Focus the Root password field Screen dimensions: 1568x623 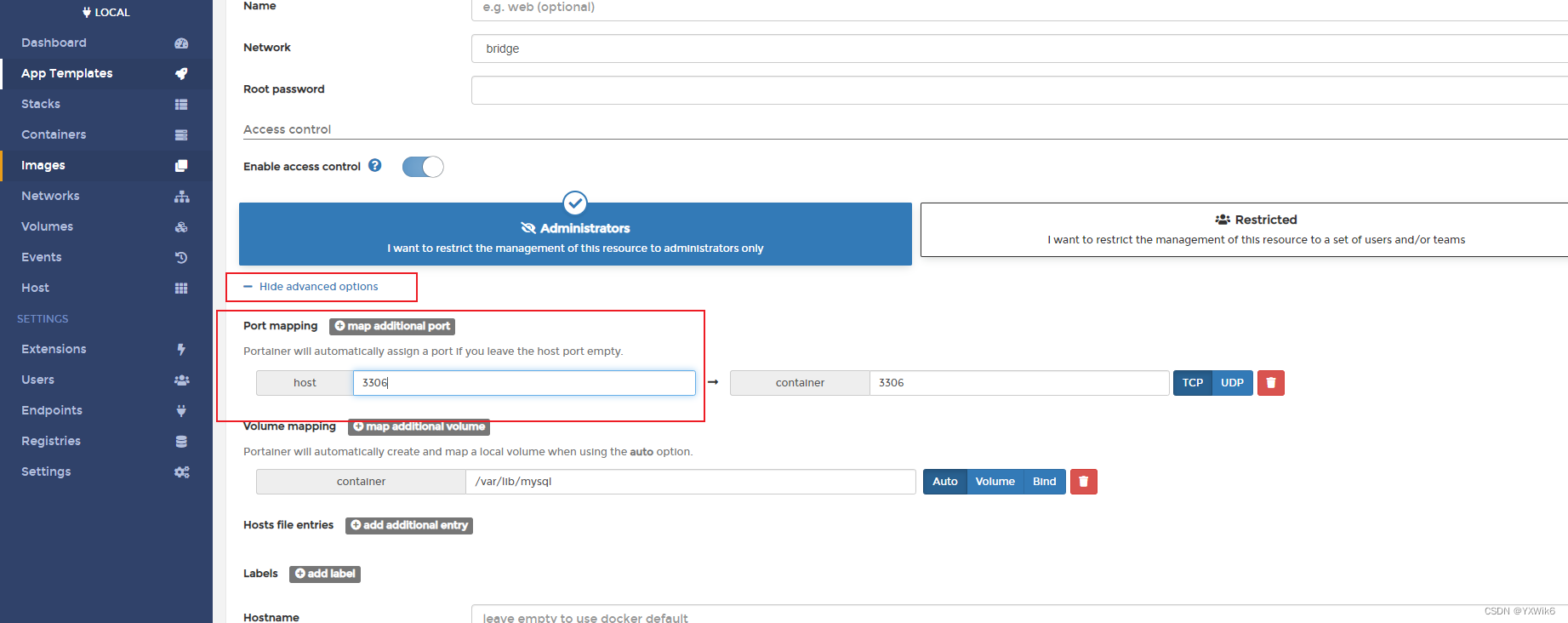(1019, 90)
